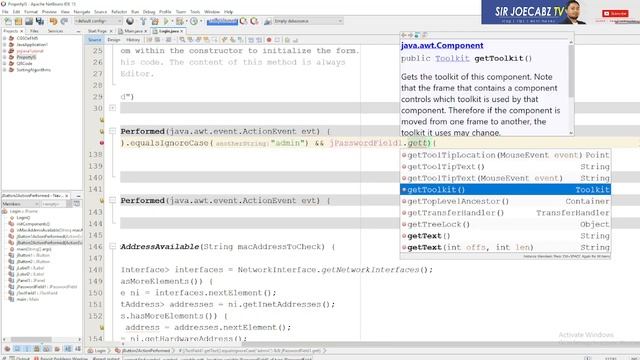Image resolution: width=640 pixels, height=360 pixels.
Task: Click the Build Project hammer icon
Action: [143, 21]
